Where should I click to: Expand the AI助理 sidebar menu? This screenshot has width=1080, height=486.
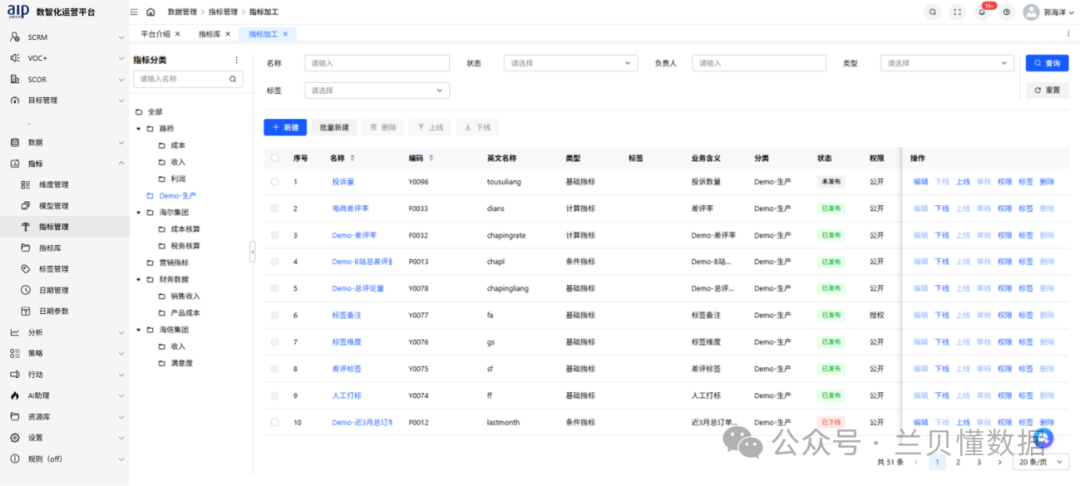click(x=65, y=395)
